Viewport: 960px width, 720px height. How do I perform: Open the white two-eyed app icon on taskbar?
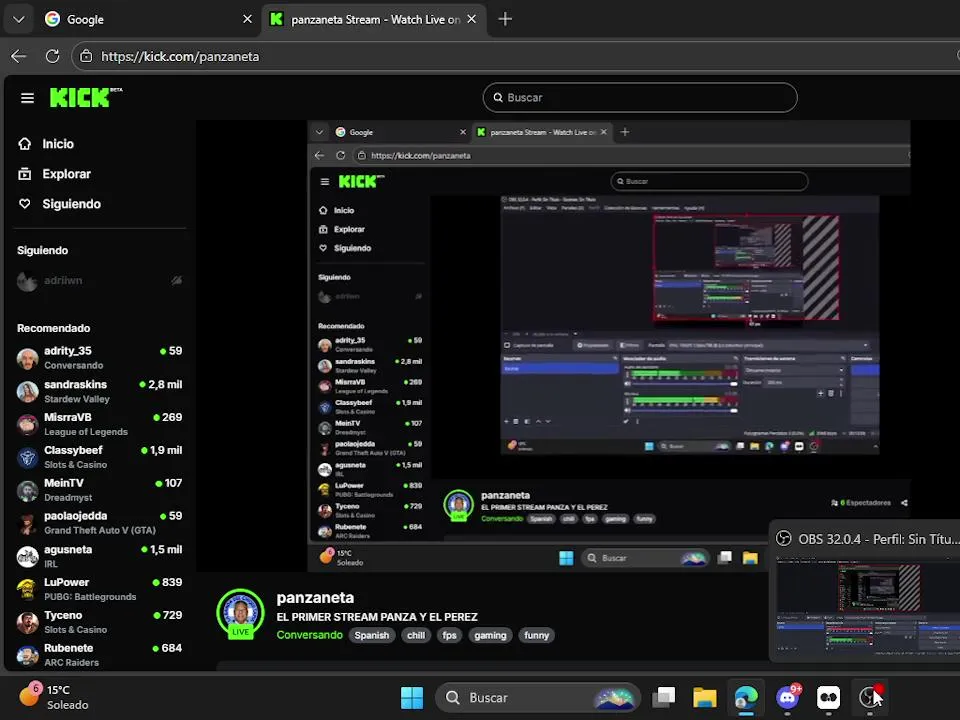(828, 697)
